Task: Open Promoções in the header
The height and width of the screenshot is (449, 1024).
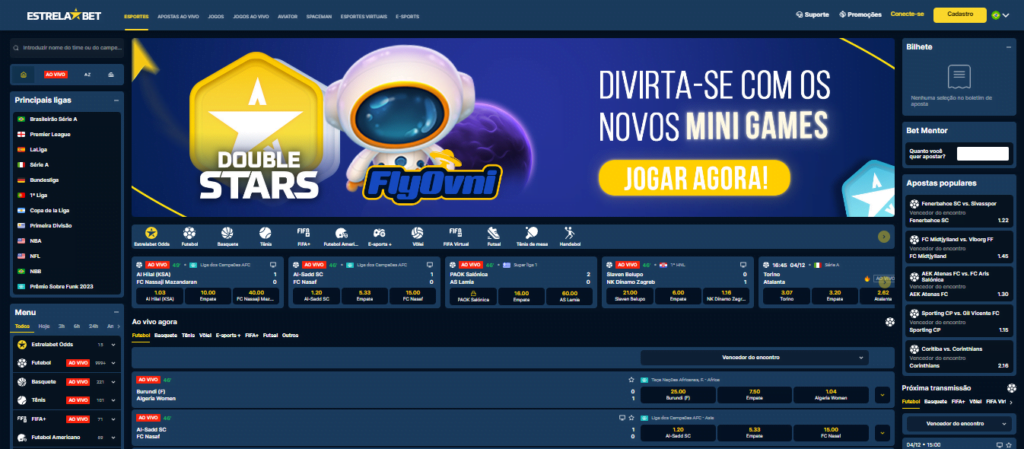Action: coord(860,14)
